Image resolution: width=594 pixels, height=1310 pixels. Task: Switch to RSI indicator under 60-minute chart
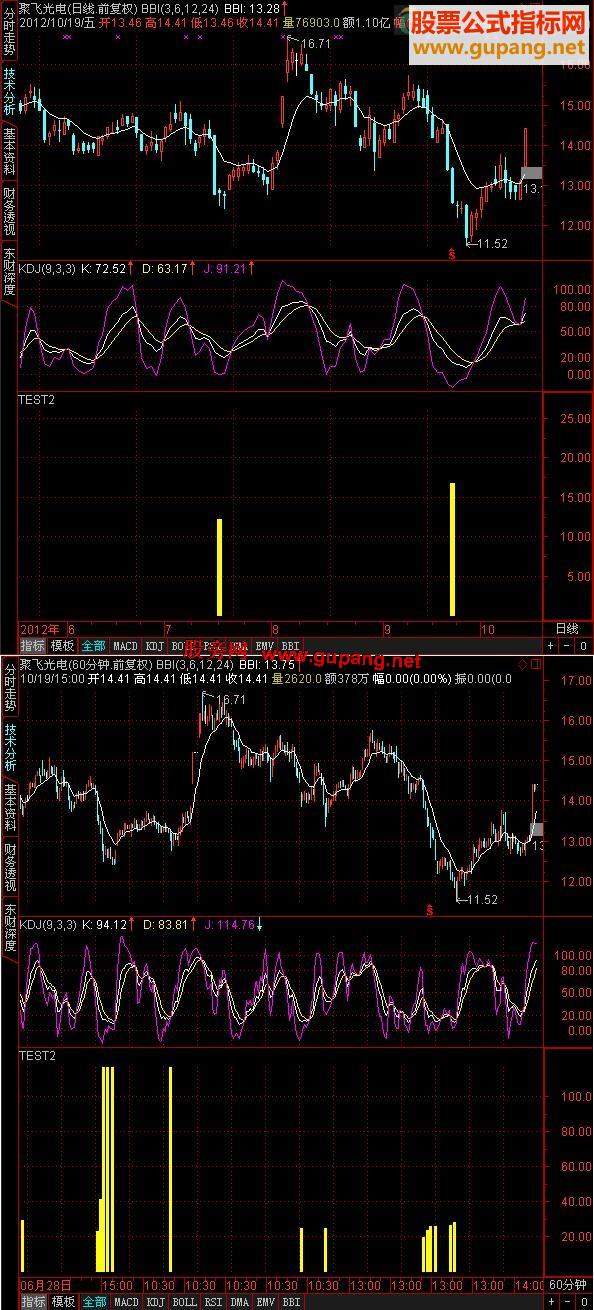[x=213, y=1302]
